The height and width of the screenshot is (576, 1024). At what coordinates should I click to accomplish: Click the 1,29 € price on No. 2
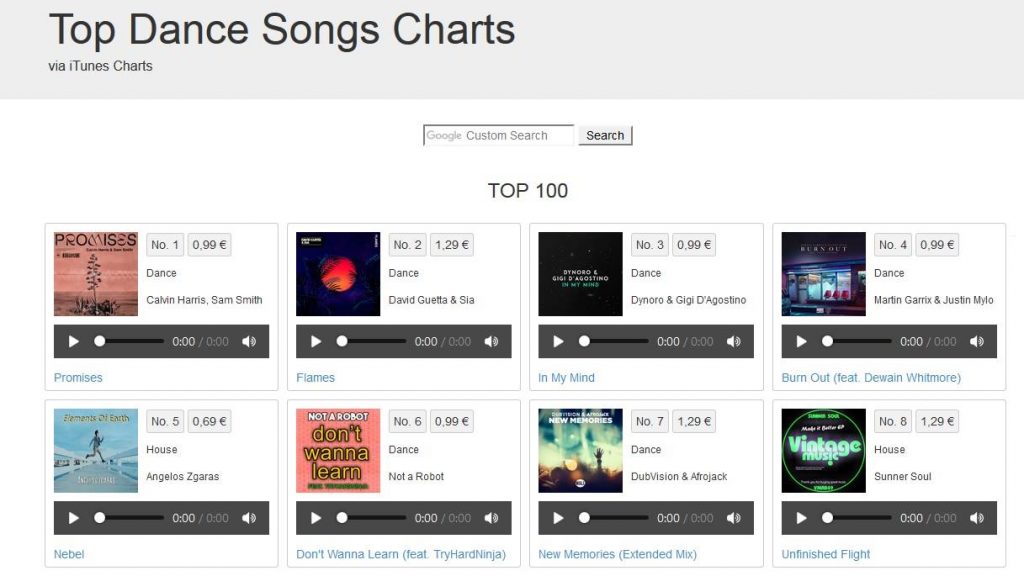point(452,245)
